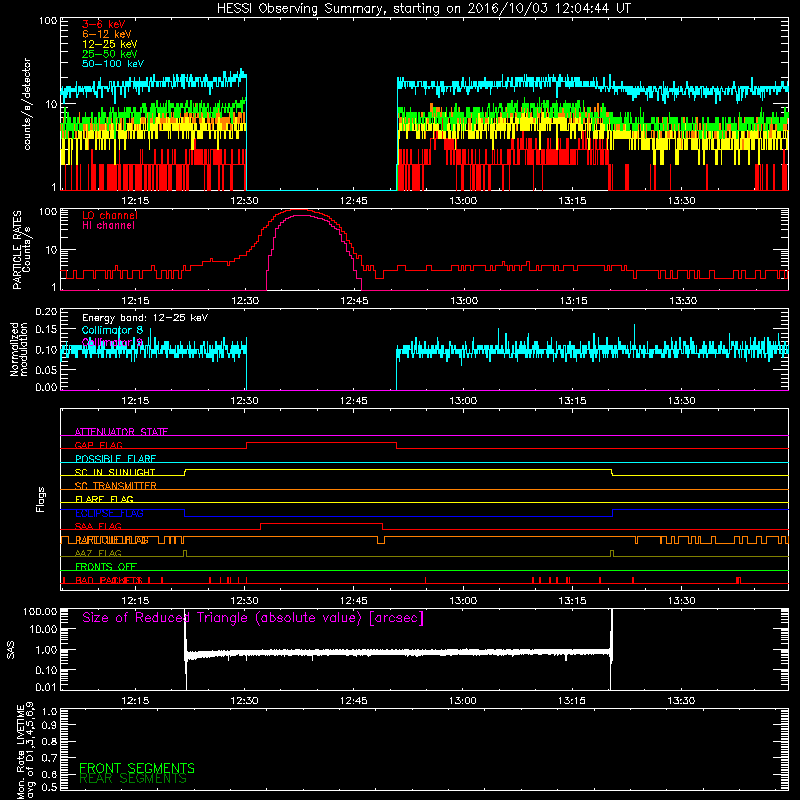The image size is (800, 800).
Task: Select the SAA FLAG label
Action: (x=98, y=526)
